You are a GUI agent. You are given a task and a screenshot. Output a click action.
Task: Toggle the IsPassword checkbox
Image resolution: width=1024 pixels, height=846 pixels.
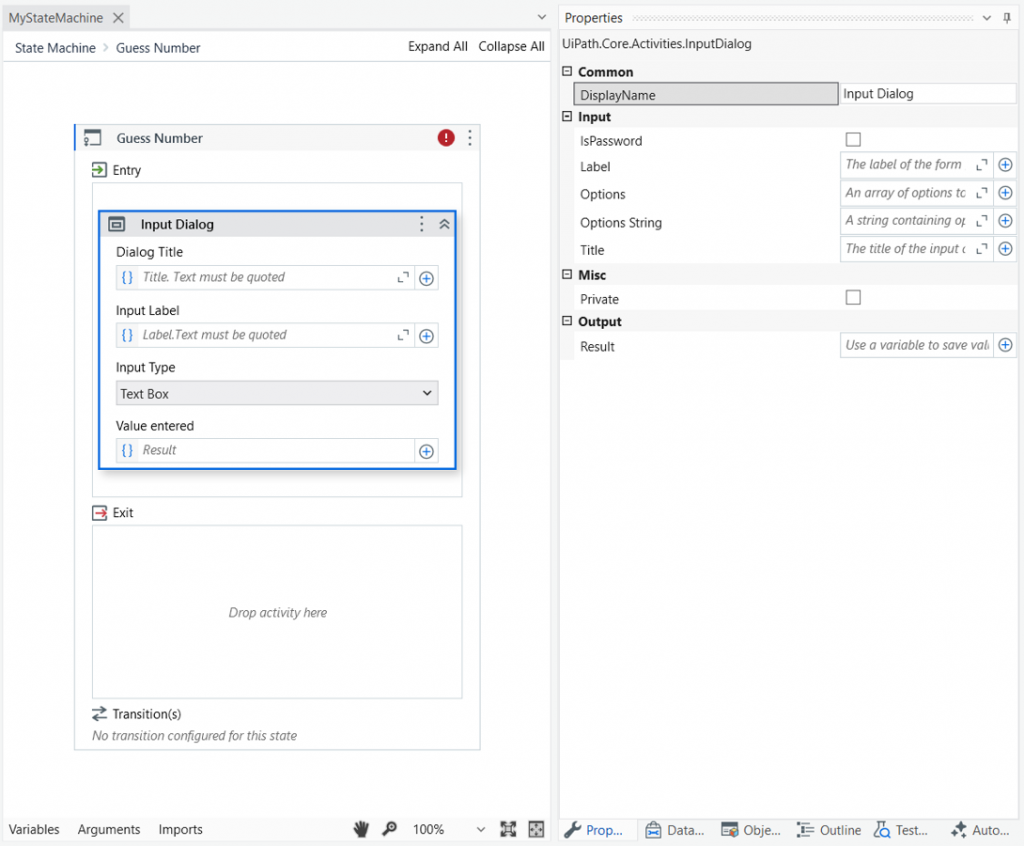click(853, 139)
